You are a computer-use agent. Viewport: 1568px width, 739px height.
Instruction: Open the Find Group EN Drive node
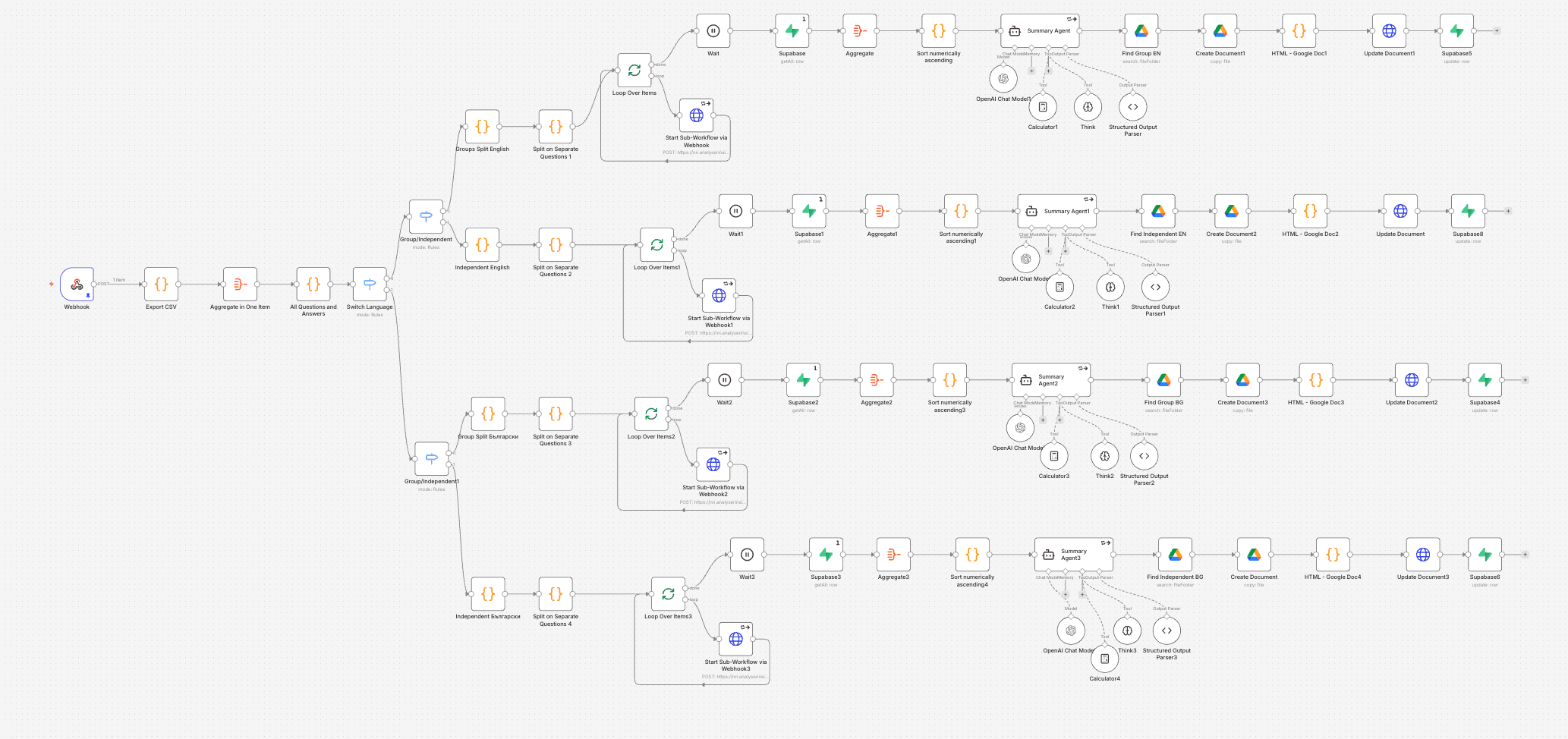pos(1141,31)
